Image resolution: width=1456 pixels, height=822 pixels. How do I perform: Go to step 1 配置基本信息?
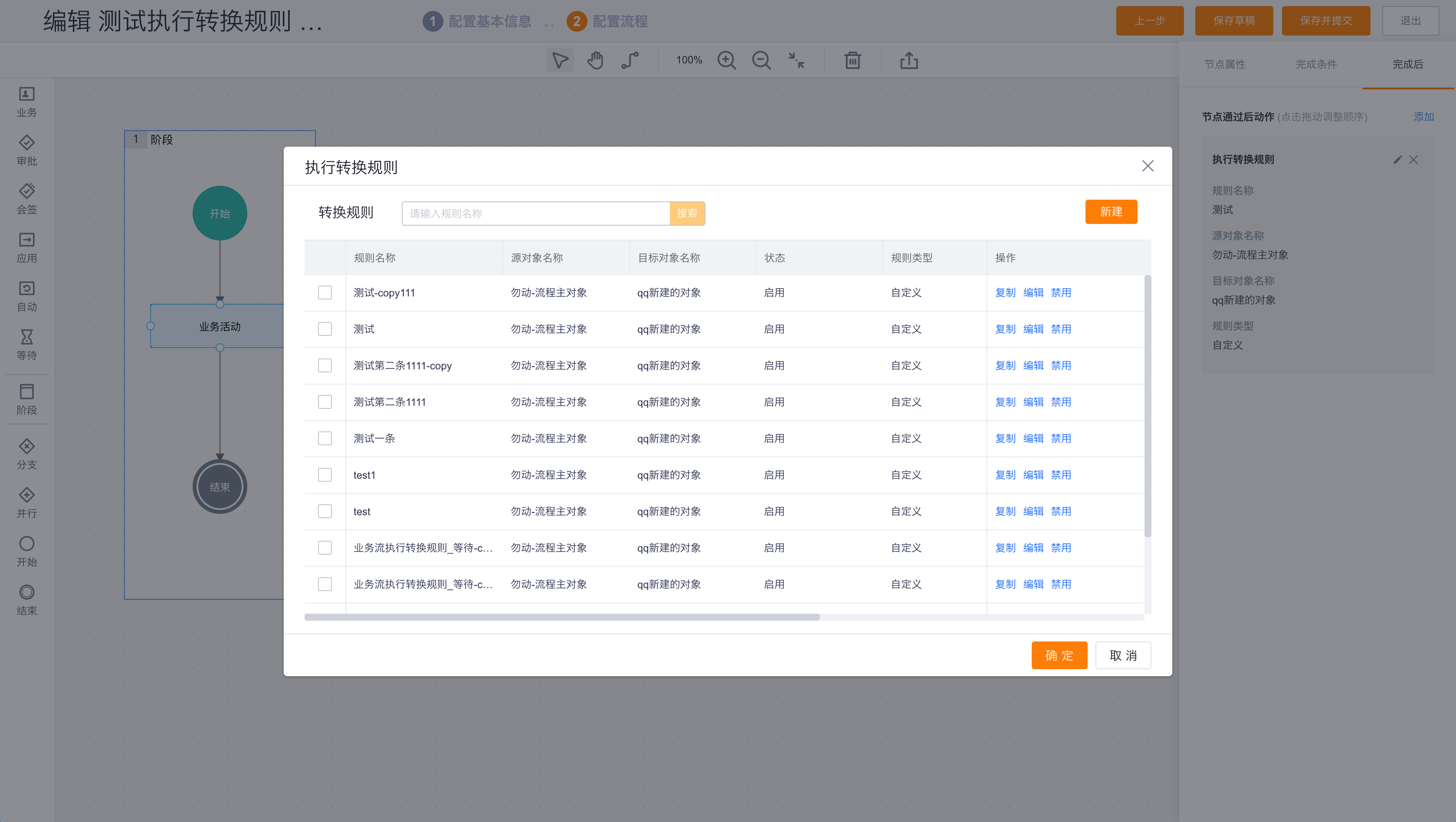(476, 21)
